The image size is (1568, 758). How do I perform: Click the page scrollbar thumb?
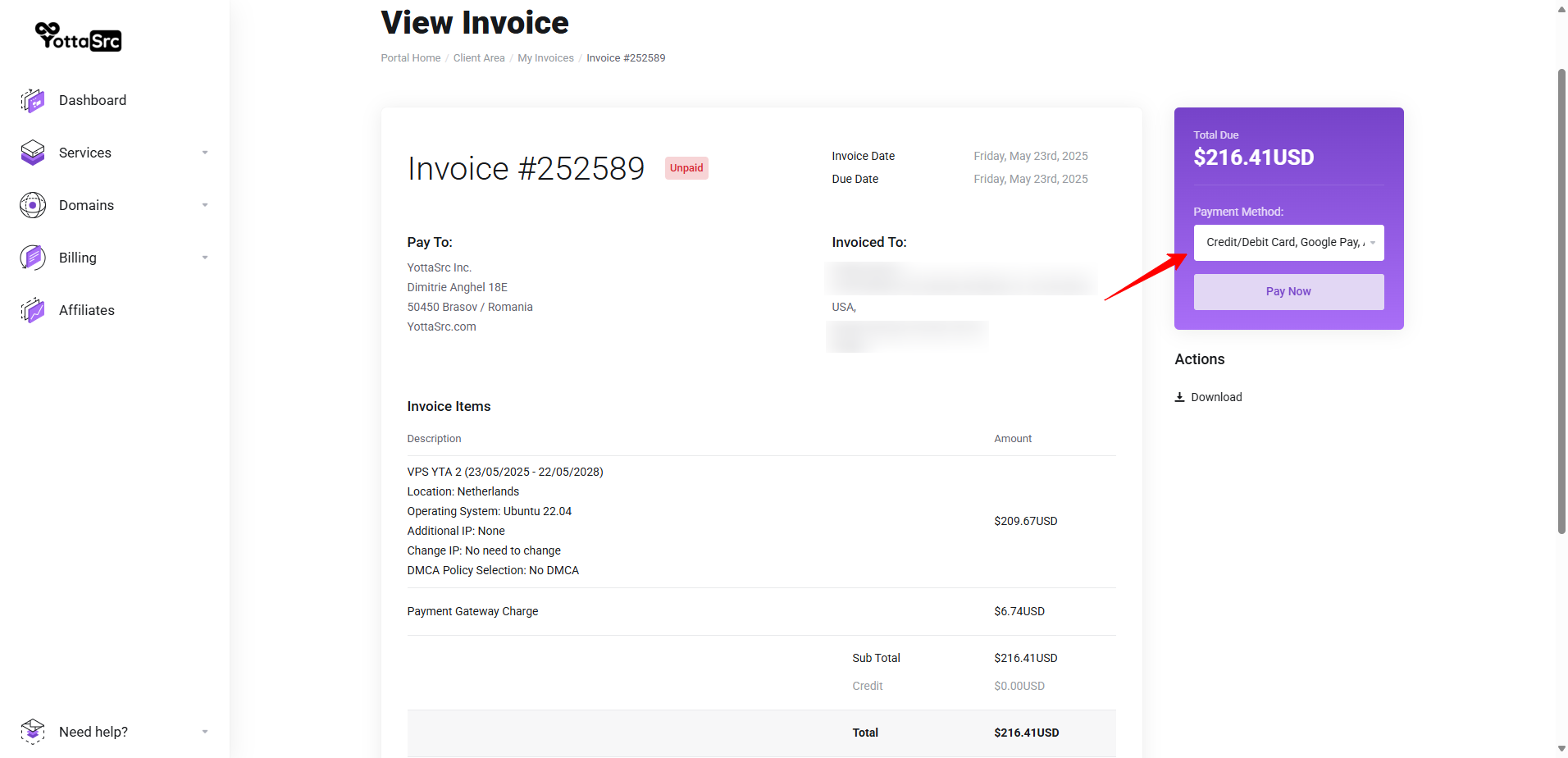coord(1561,301)
